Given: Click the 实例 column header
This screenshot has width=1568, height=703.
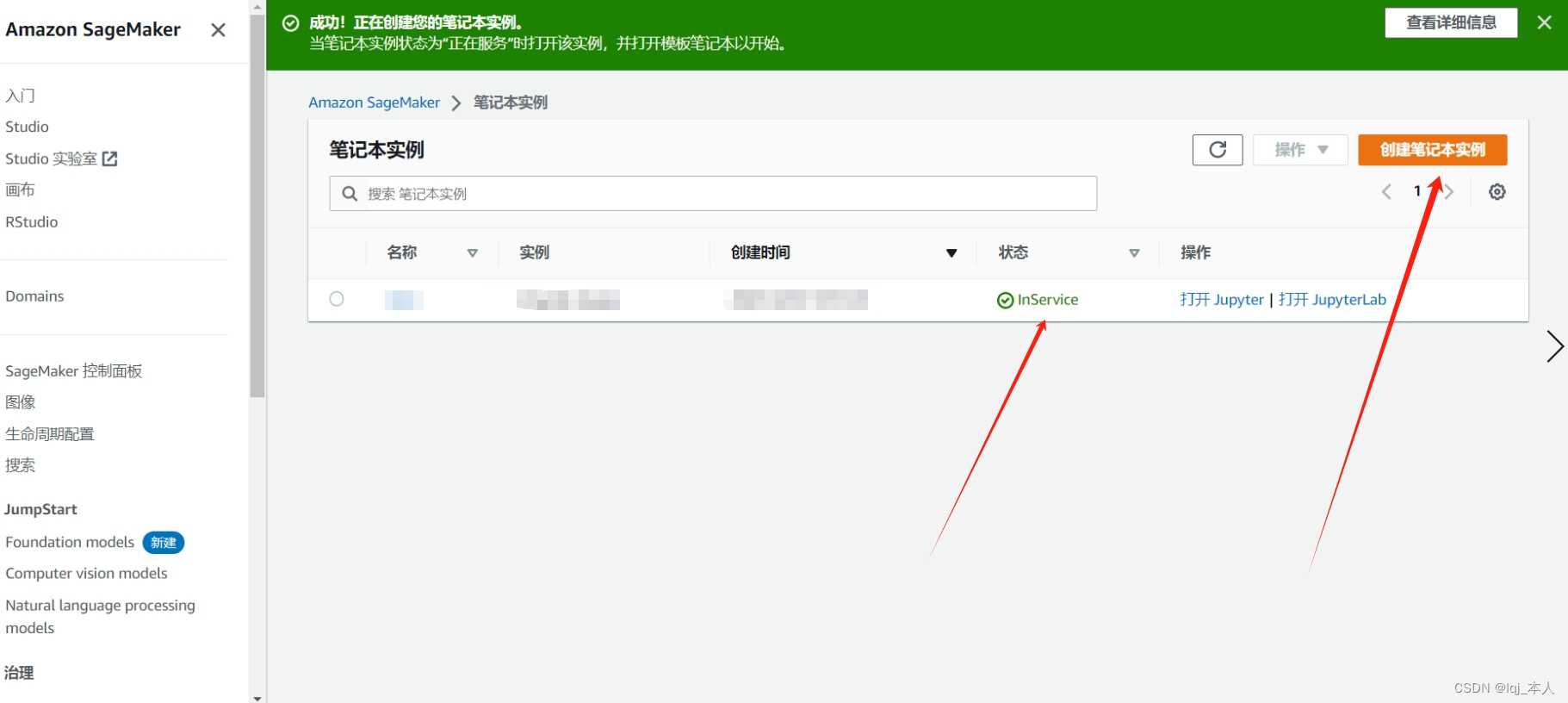Looking at the screenshot, I should pos(535,252).
